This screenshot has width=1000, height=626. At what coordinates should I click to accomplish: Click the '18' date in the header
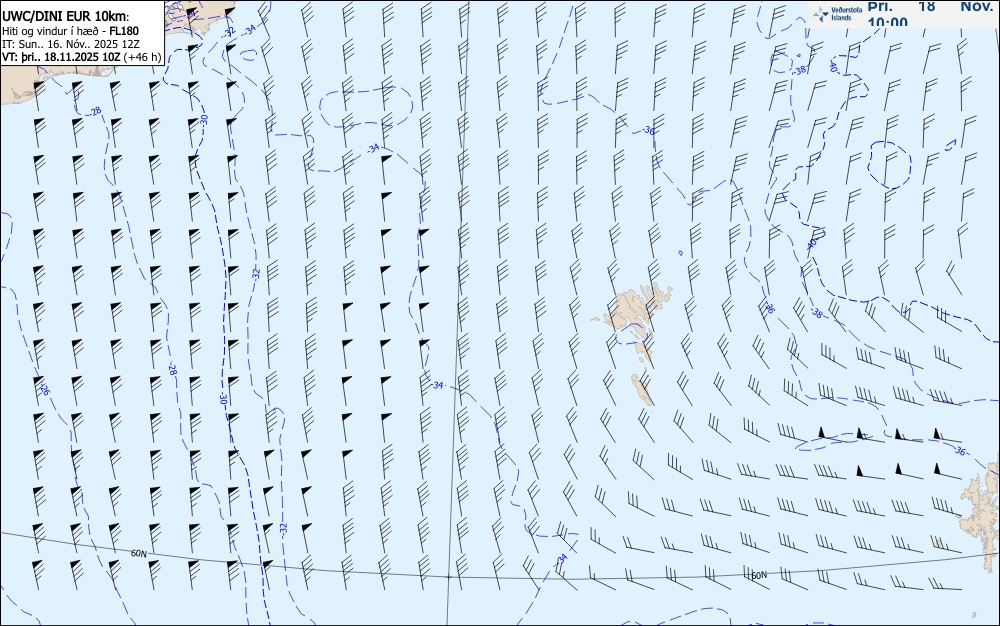[x=927, y=6]
